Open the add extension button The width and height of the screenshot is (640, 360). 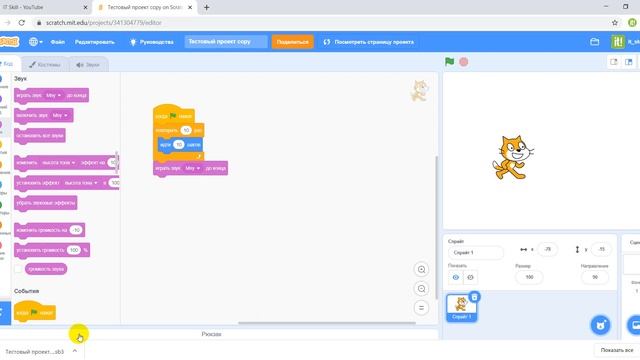4,313
